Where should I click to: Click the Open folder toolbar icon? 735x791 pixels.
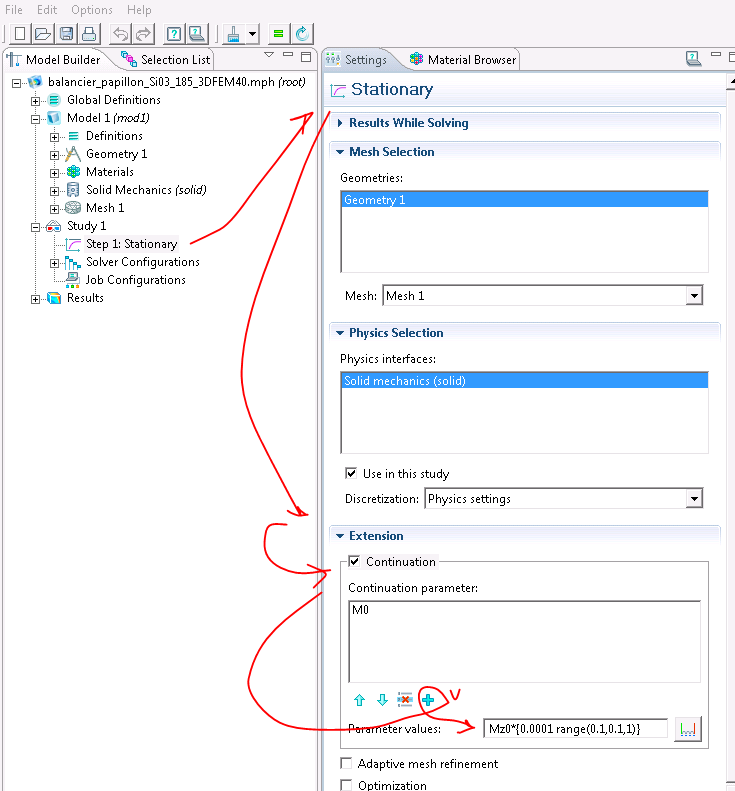pos(43,33)
